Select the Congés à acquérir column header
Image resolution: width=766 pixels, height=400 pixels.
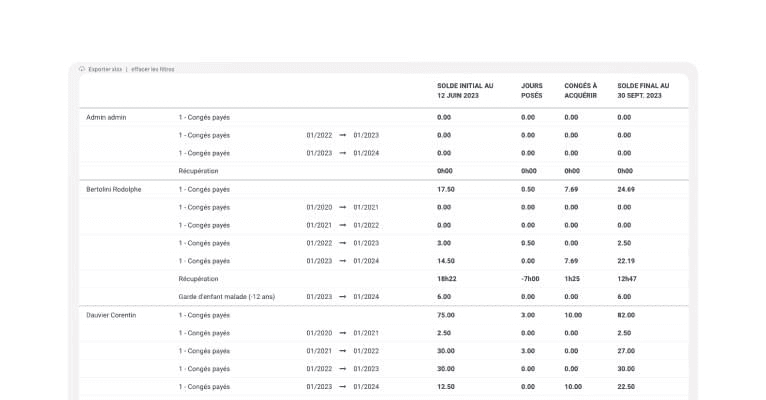pyautogui.click(x=580, y=90)
